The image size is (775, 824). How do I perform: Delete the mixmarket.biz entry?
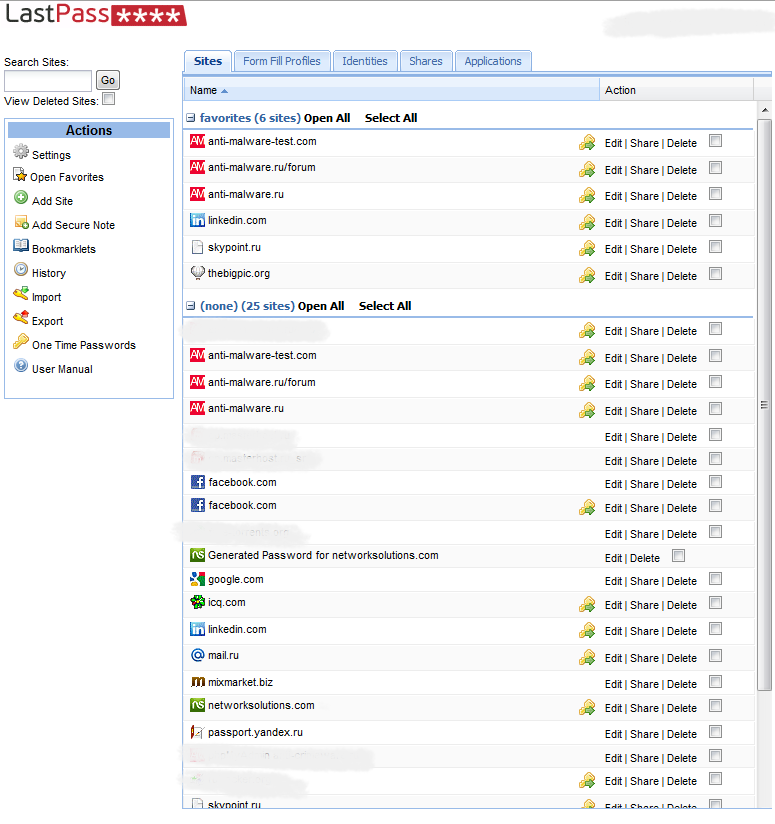coord(681,684)
